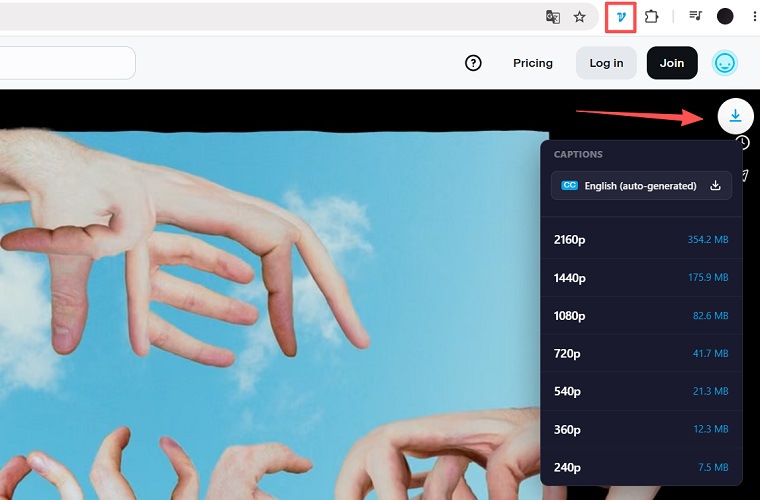Click the CAPTIONS section heading
This screenshot has width=760, height=500.
(x=578, y=155)
